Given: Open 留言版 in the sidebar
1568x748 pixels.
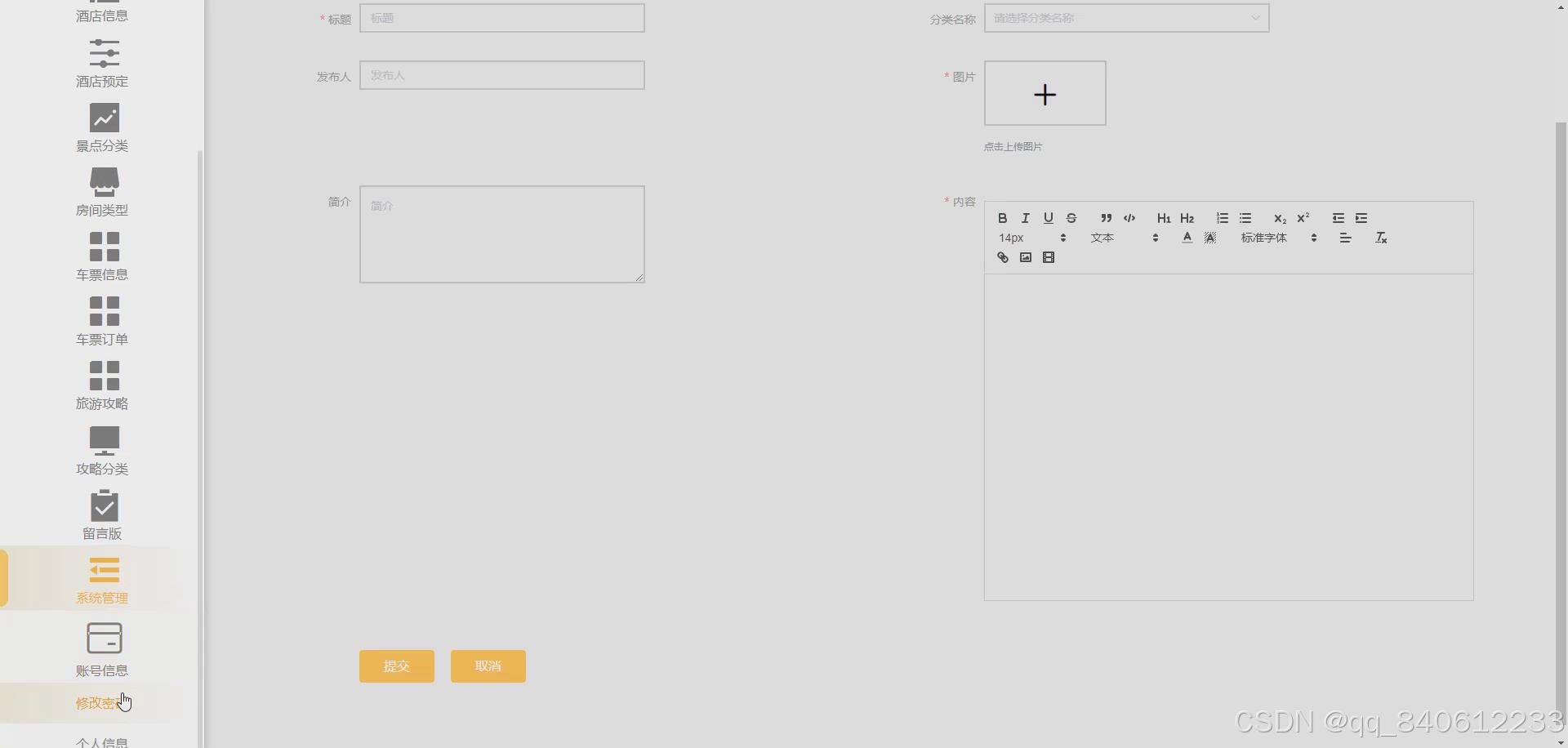Looking at the screenshot, I should (x=102, y=516).
